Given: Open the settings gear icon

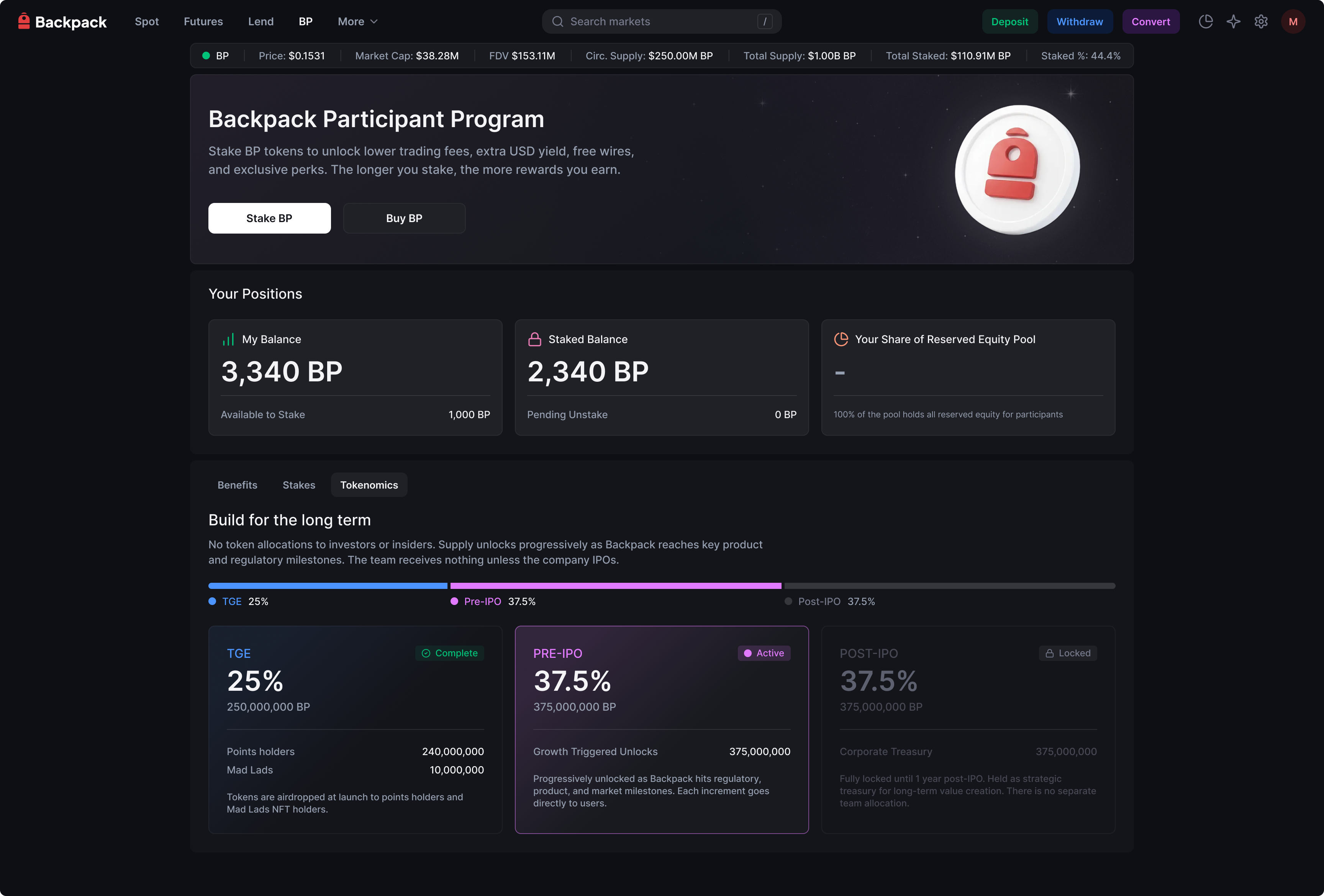Looking at the screenshot, I should click(x=1261, y=21).
